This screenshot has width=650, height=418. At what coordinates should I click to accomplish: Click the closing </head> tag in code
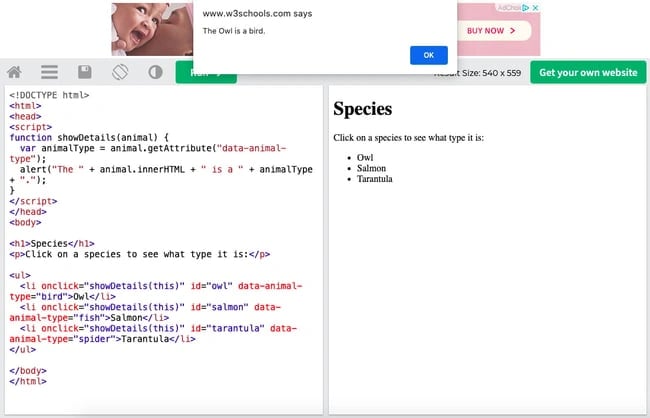point(28,212)
